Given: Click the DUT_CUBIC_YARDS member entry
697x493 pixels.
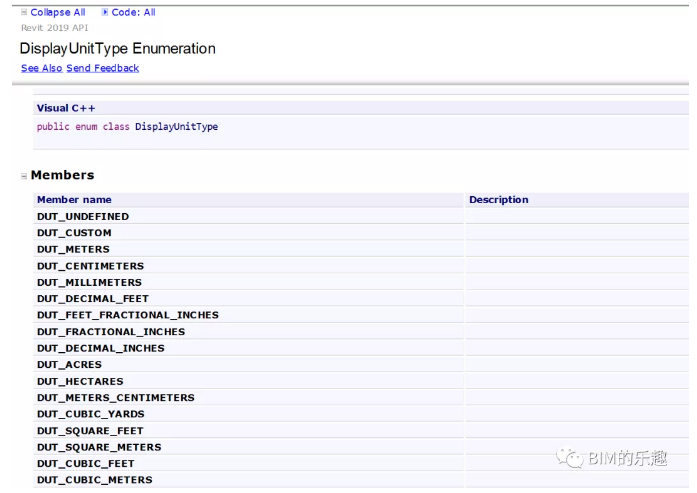Looking at the screenshot, I should click(91, 414).
